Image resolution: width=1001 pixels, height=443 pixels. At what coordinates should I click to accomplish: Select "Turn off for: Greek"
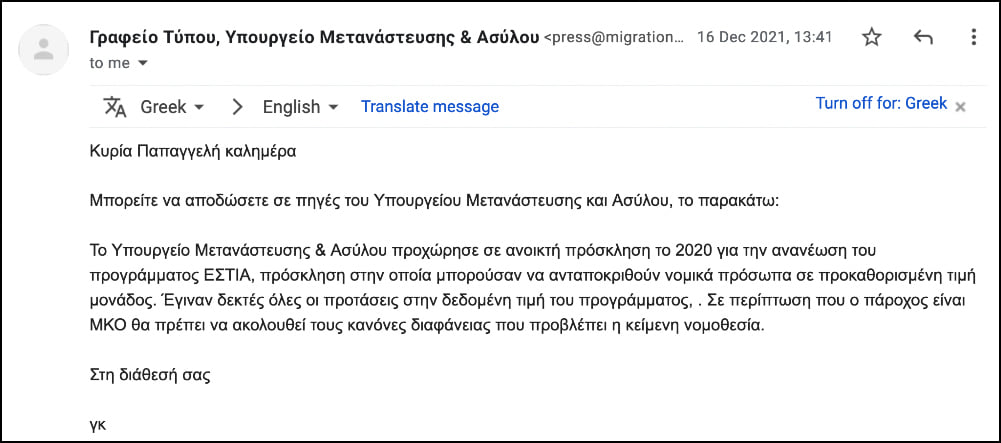click(x=881, y=103)
